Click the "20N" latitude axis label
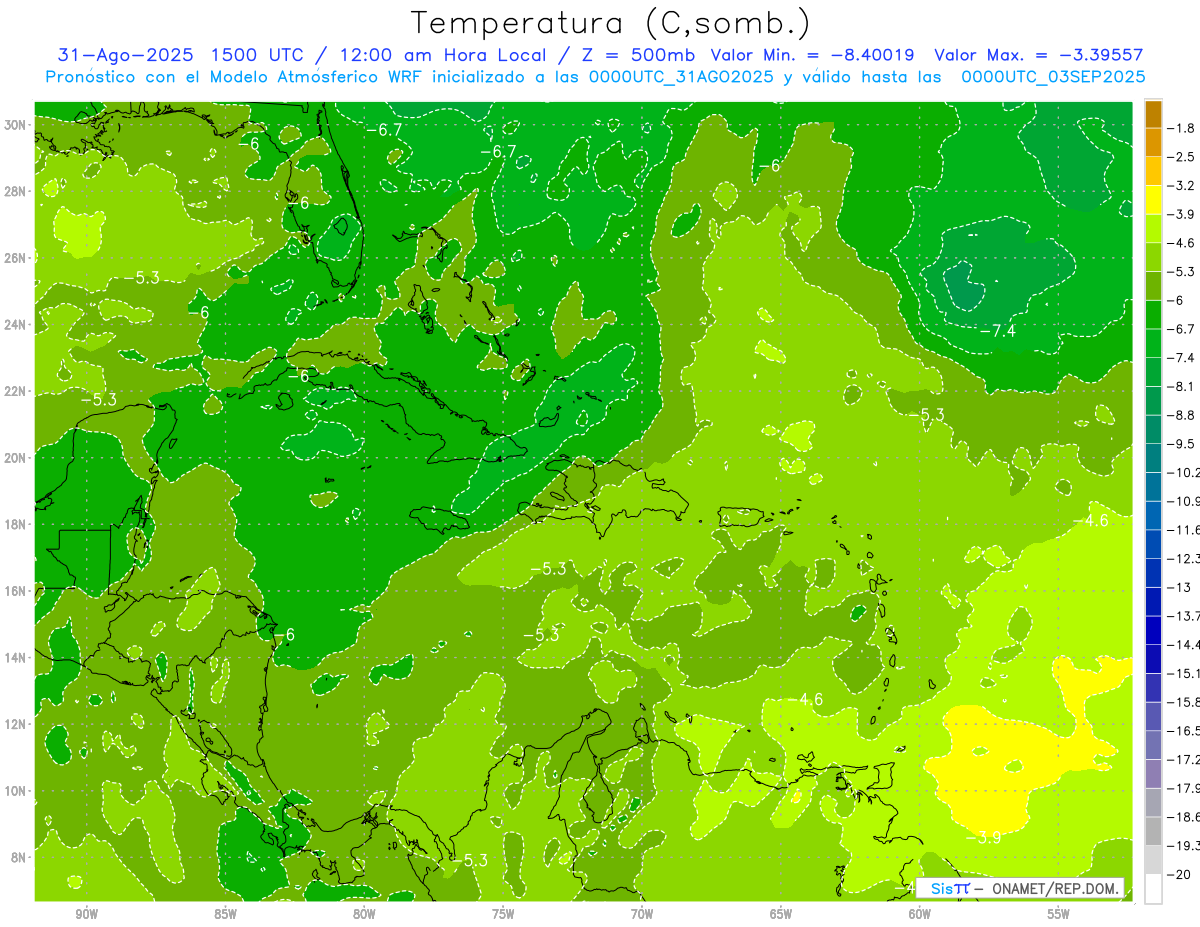 pos(17,457)
